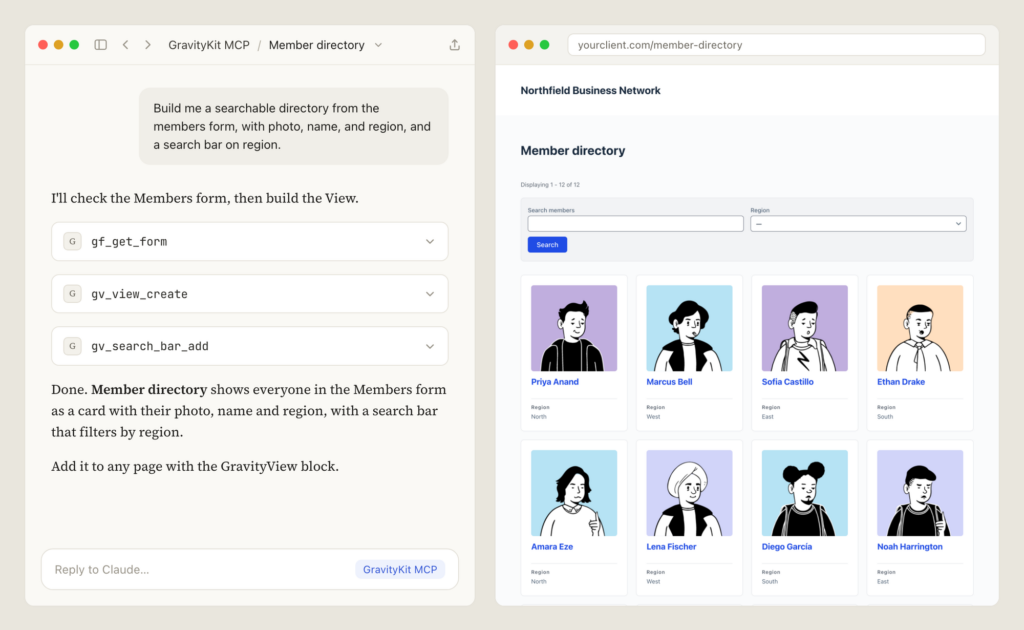Go back with the left arrow
1024x630 pixels.
pyautogui.click(x=125, y=45)
